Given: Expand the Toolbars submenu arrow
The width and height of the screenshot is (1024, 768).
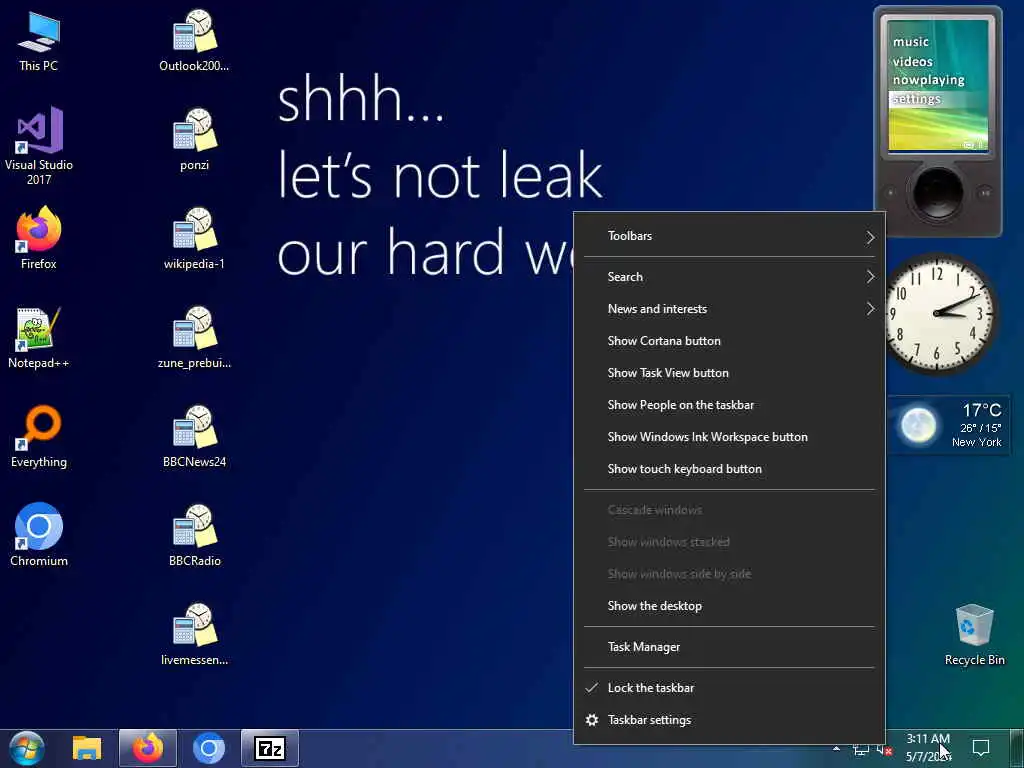Looking at the screenshot, I should tap(870, 238).
